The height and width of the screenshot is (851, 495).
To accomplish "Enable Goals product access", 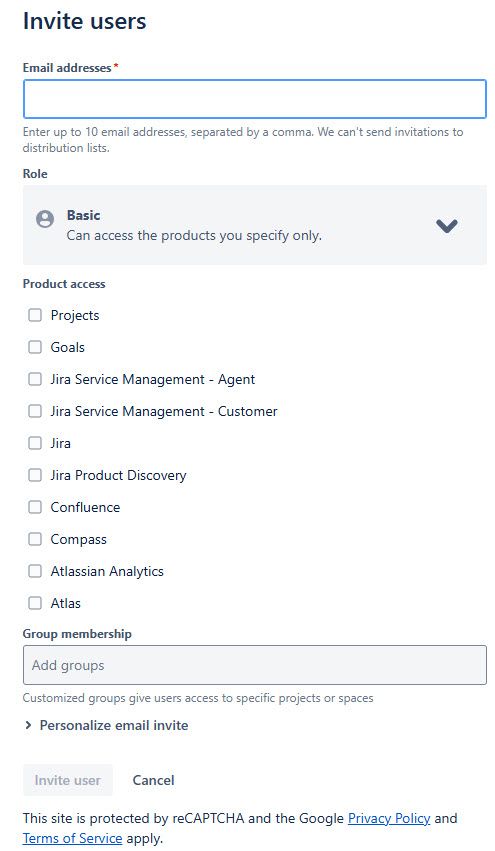I will point(35,347).
